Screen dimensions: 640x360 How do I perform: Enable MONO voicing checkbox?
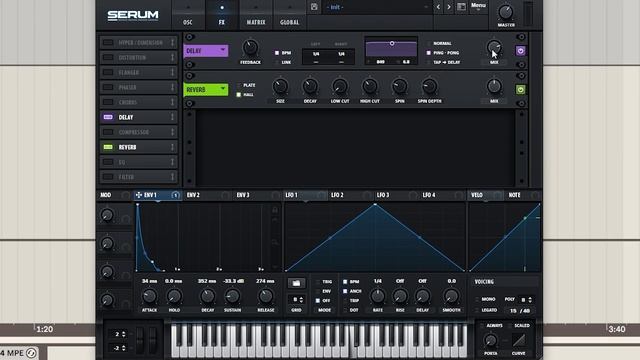tap(477, 299)
